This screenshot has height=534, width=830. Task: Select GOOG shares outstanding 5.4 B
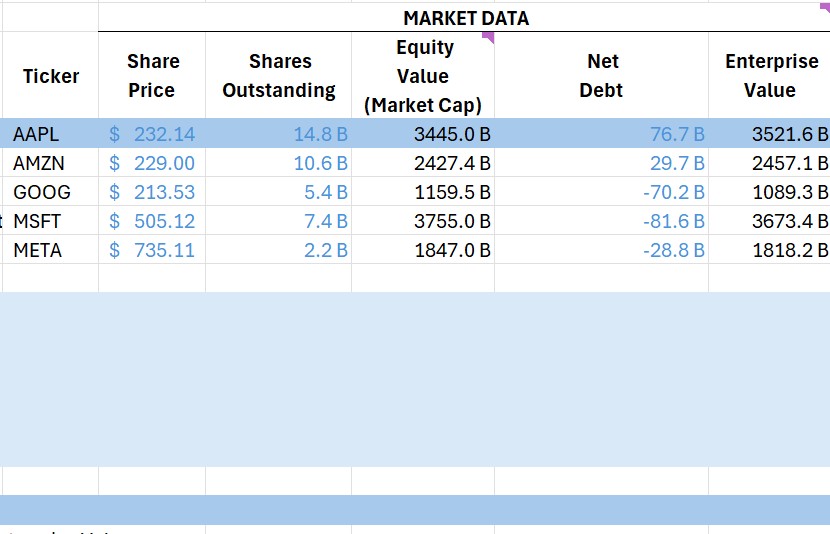click(x=326, y=192)
